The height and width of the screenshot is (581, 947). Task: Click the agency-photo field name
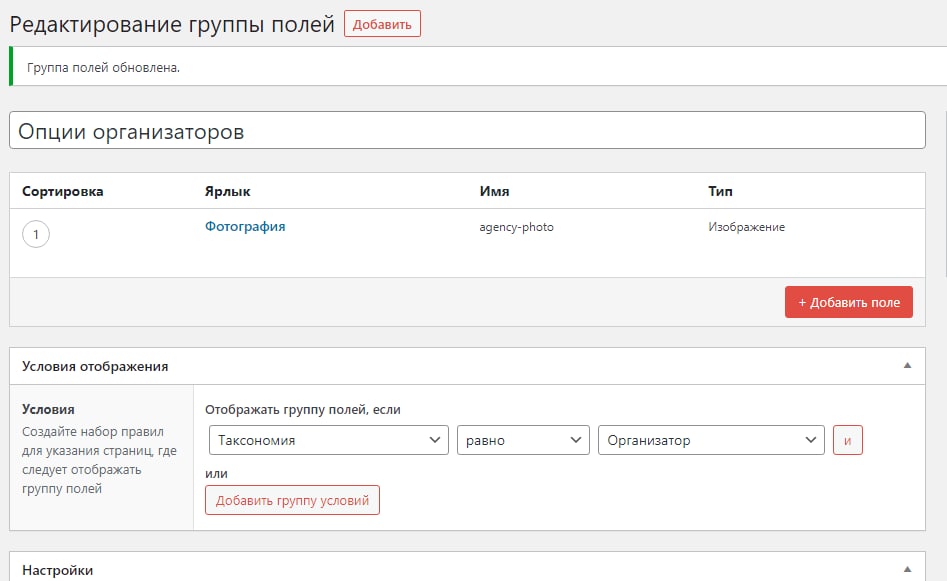(516, 227)
